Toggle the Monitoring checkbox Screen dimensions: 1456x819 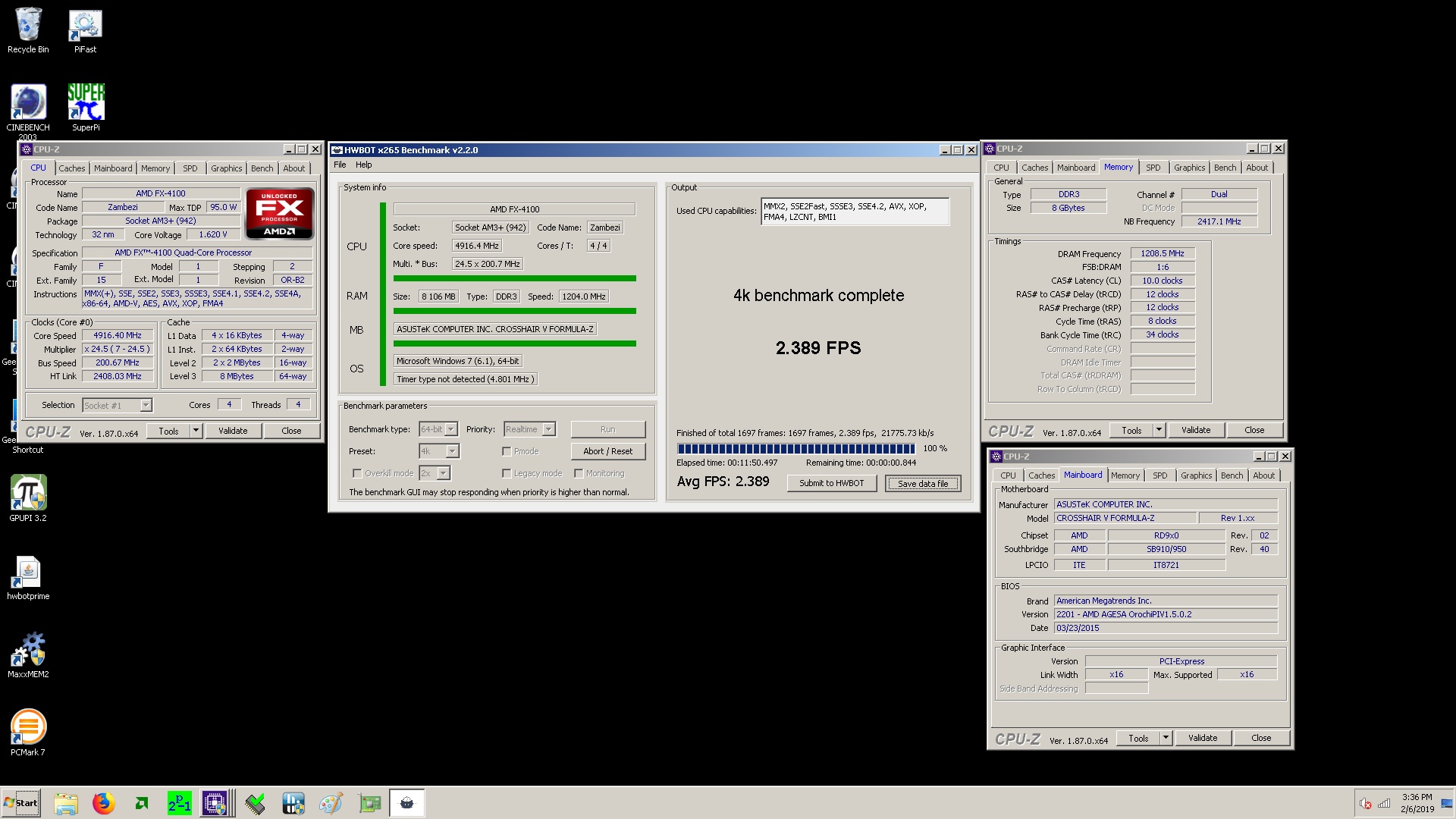tap(579, 473)
